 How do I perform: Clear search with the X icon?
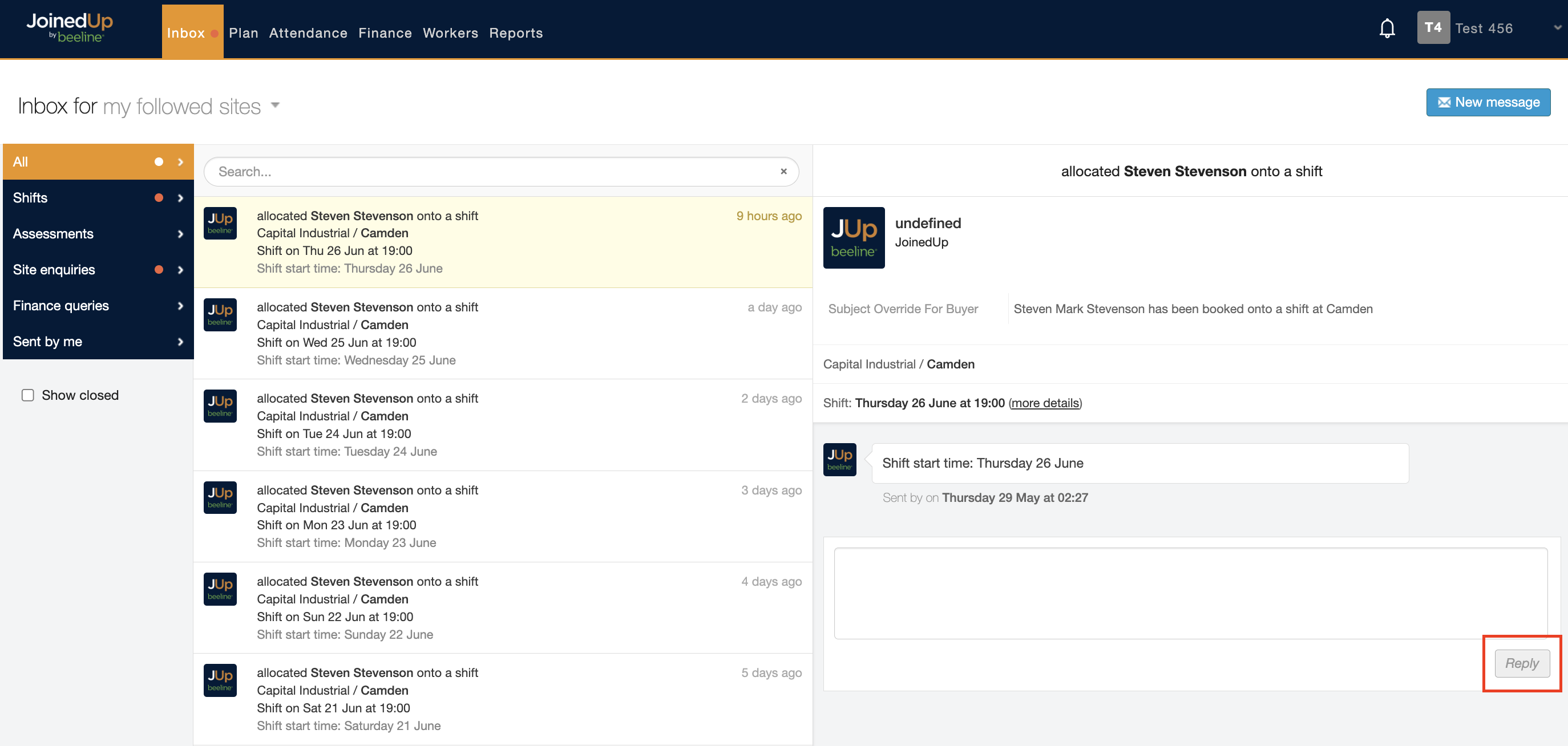point(783,172)
